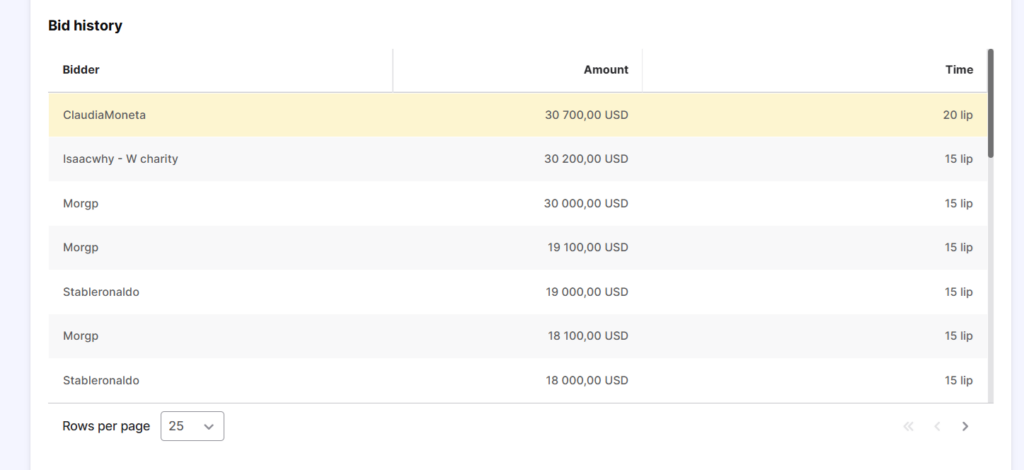
Task: Click the Rows per page label
Action: tap(106, 426)
